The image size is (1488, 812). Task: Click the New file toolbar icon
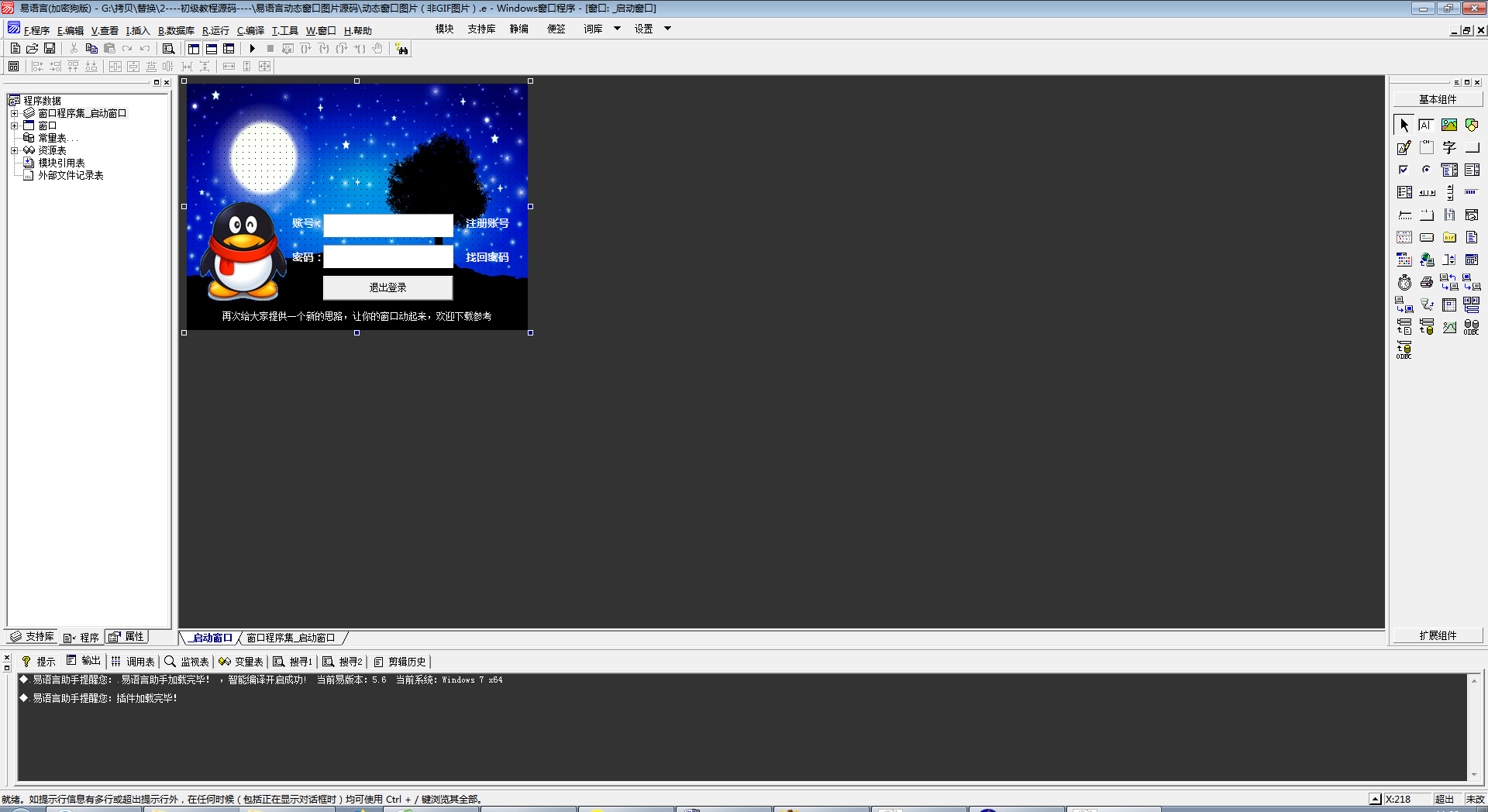point(15,48)
